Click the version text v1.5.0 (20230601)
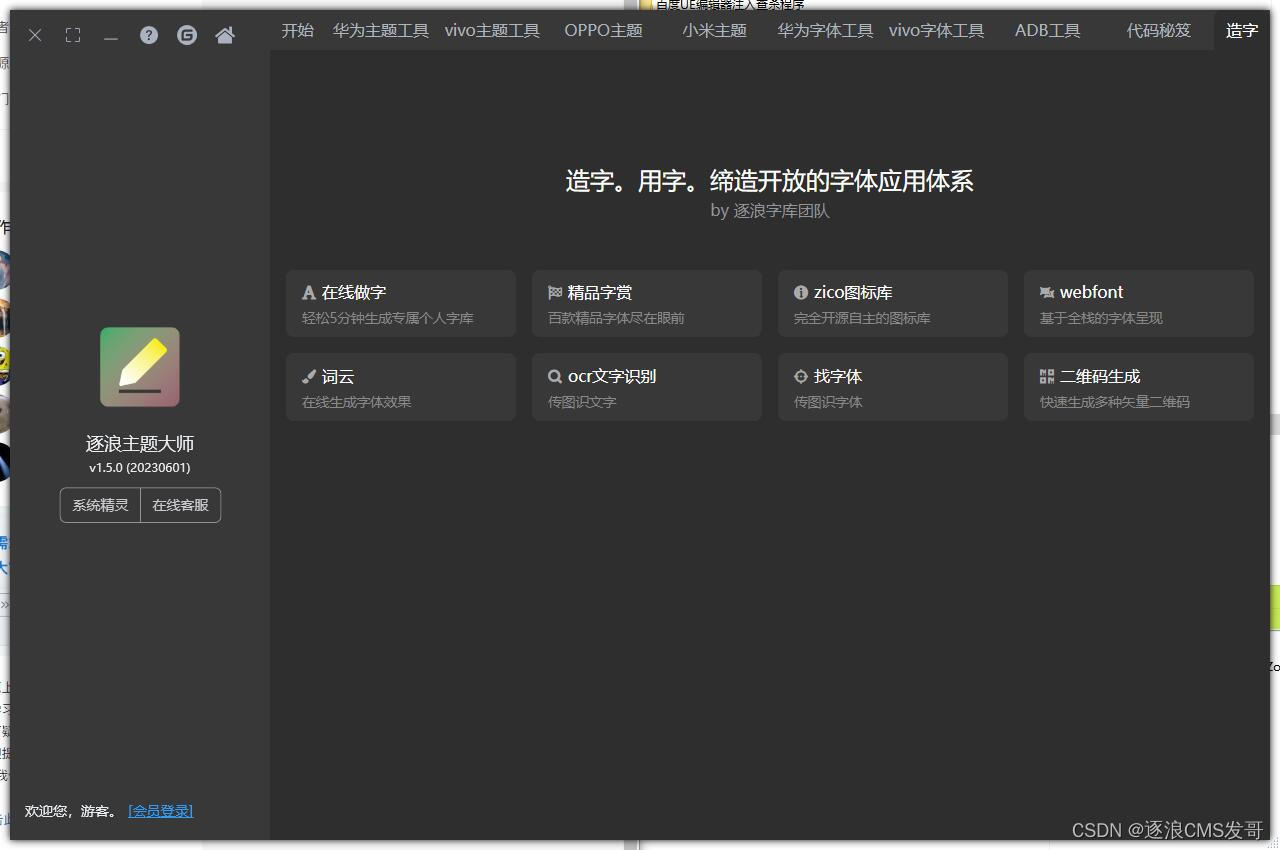The width and height of the screenshot is (1280, 850). click(x=140, y=468)
